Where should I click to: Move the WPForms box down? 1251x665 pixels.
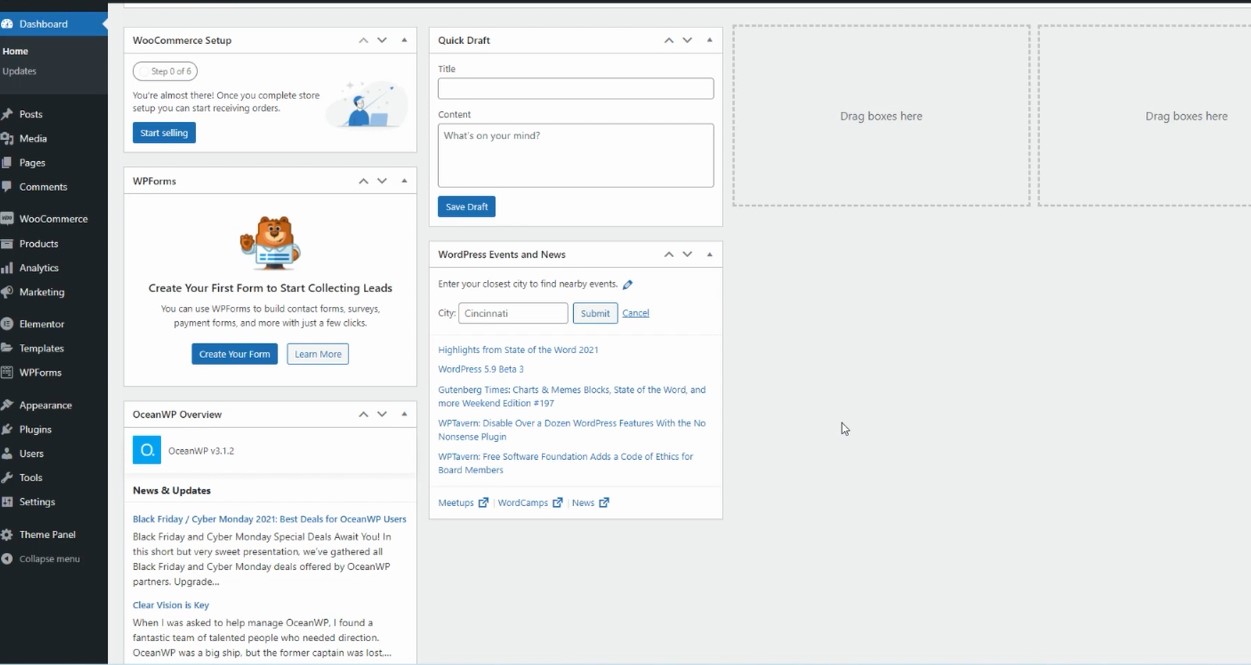click(x=382, y=181)
